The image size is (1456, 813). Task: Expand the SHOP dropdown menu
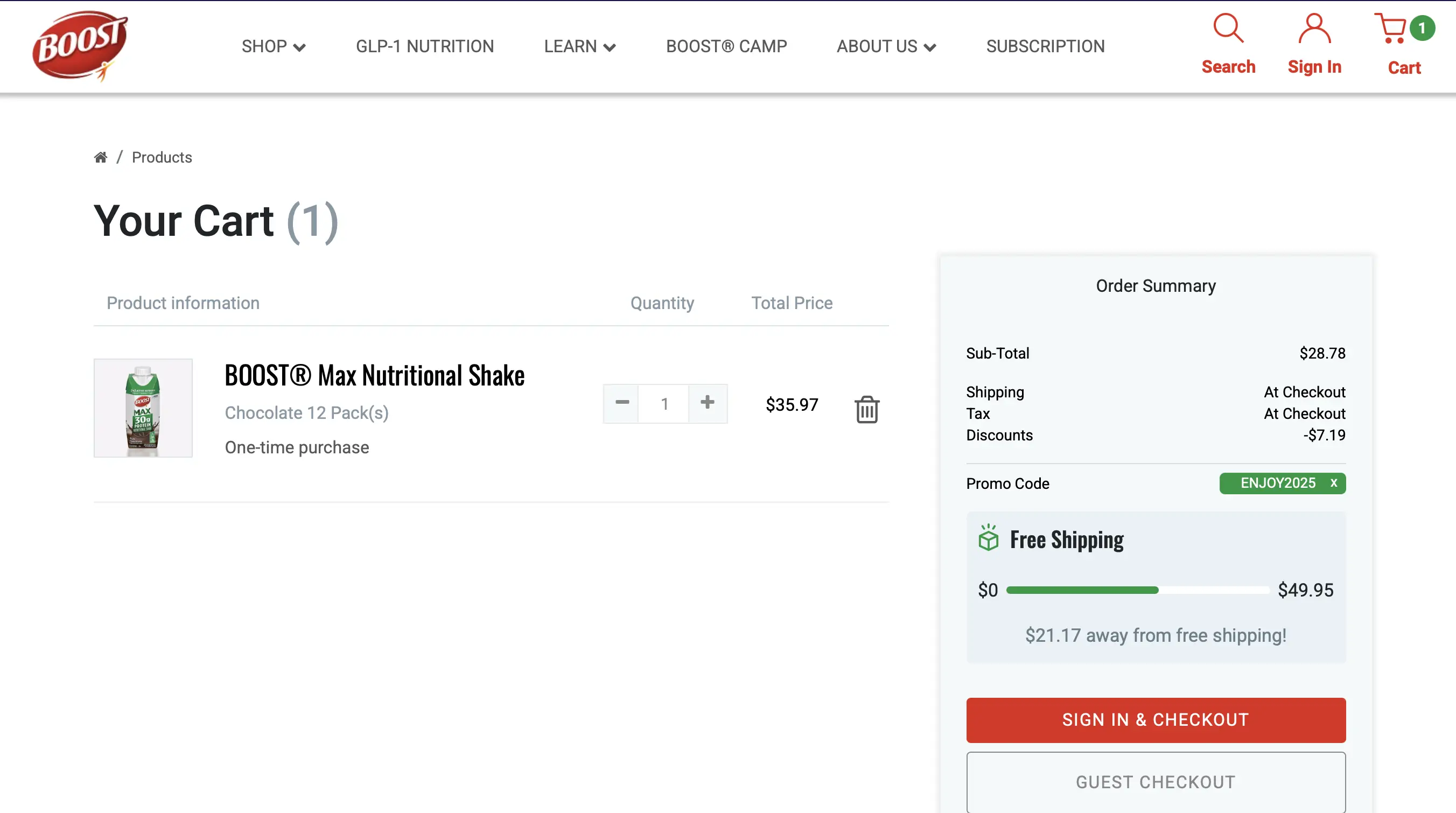pos(274,46)
